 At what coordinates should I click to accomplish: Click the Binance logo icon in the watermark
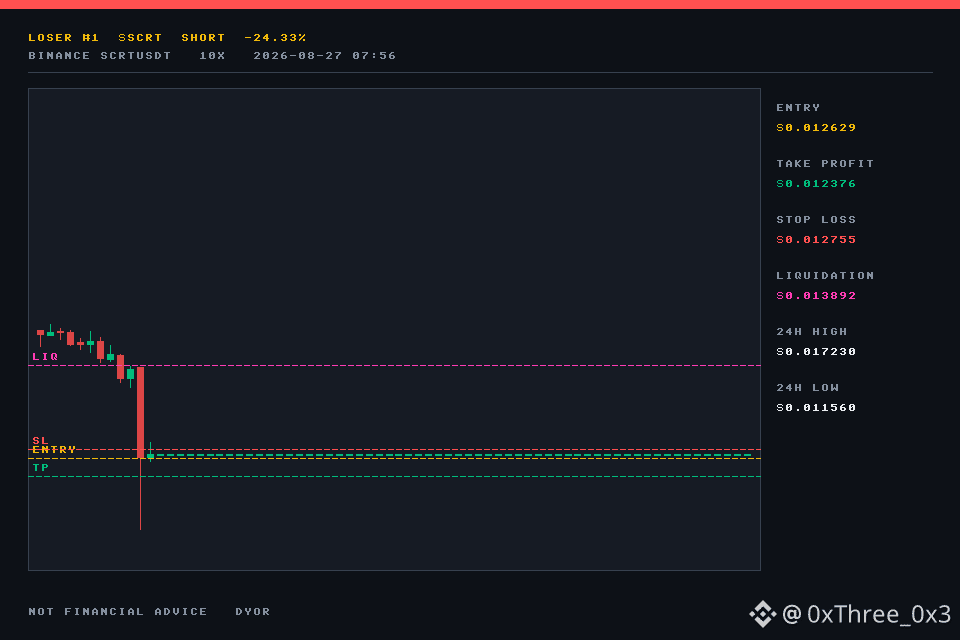762,614
